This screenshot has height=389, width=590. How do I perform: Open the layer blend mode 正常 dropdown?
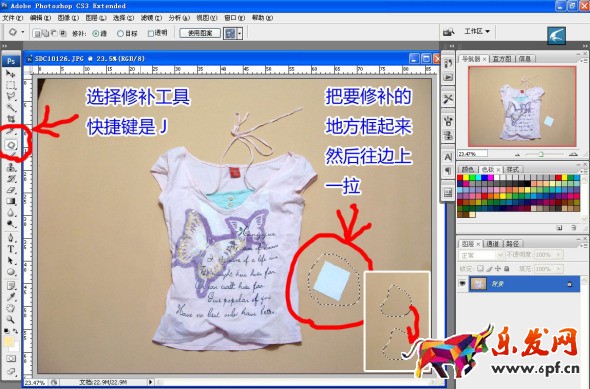click(x=480, y=255)
